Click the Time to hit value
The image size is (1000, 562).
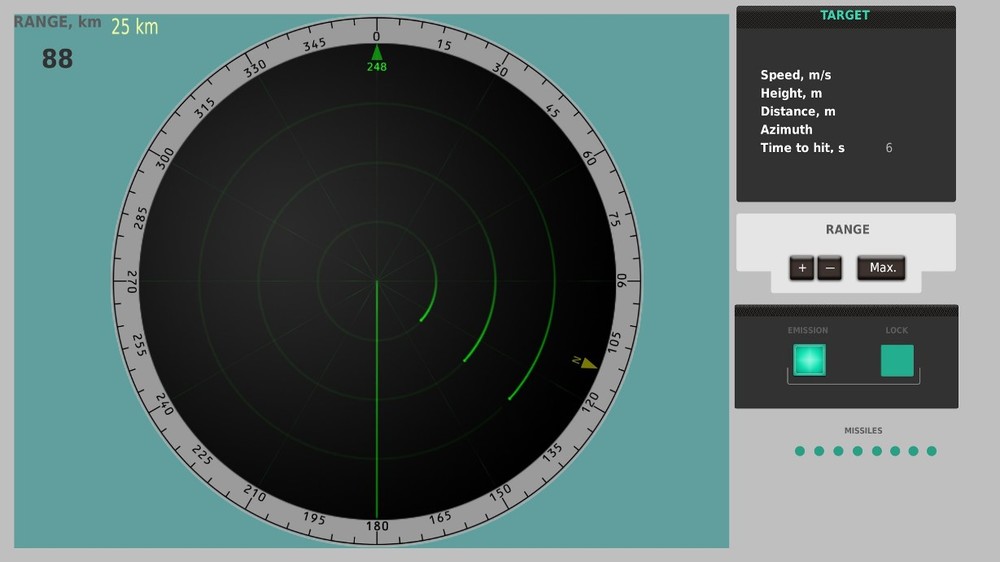[x=888, y=148]
